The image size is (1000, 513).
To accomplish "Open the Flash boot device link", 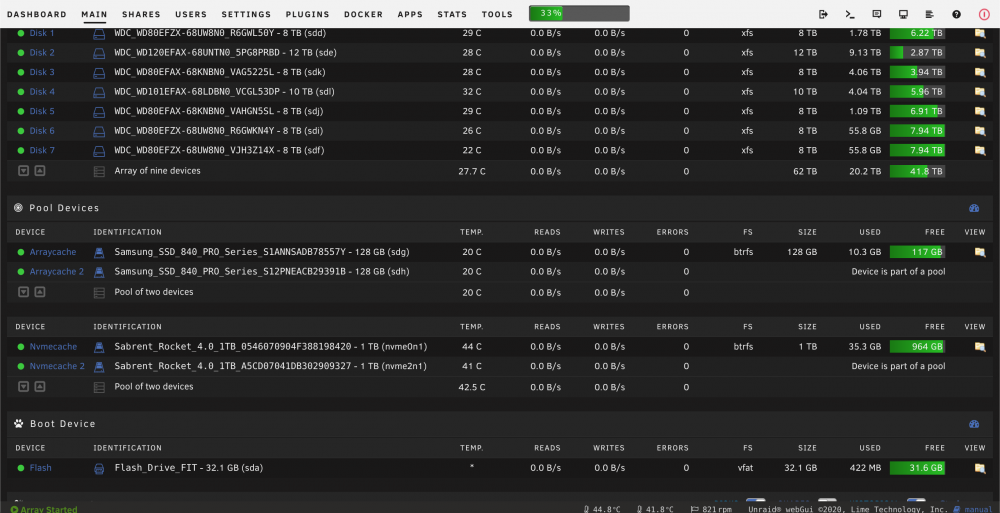I will (40, 468).
